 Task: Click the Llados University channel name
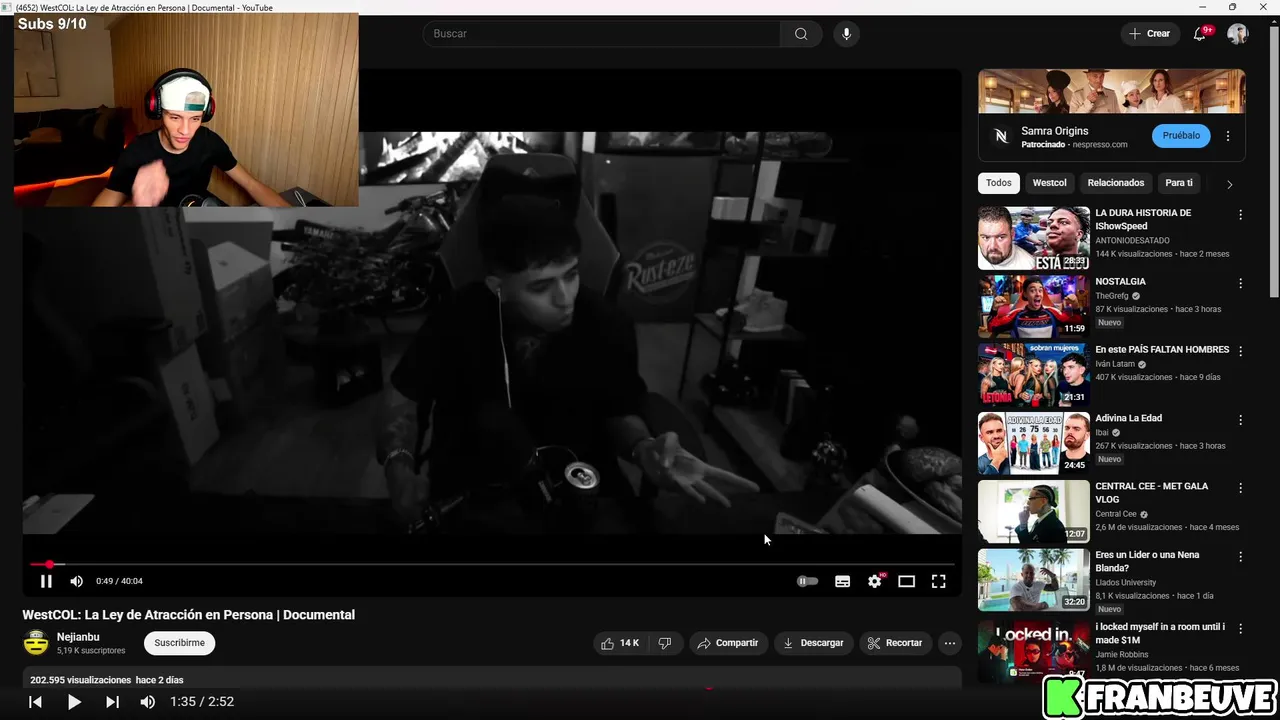(1126, 583)
